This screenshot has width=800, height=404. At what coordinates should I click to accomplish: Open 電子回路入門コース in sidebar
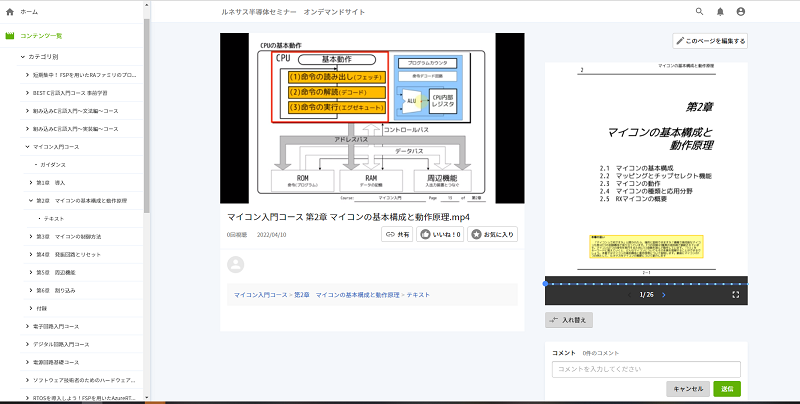56,326
